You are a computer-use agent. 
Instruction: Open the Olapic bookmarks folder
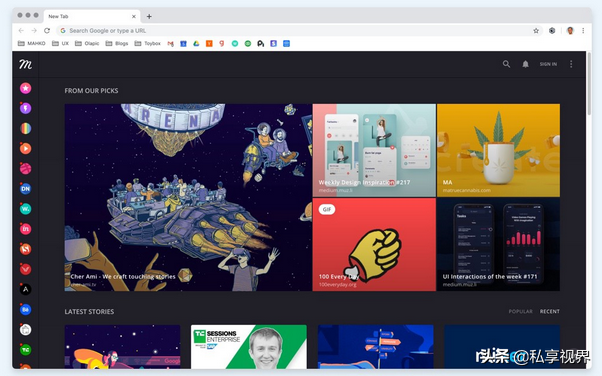87,43
